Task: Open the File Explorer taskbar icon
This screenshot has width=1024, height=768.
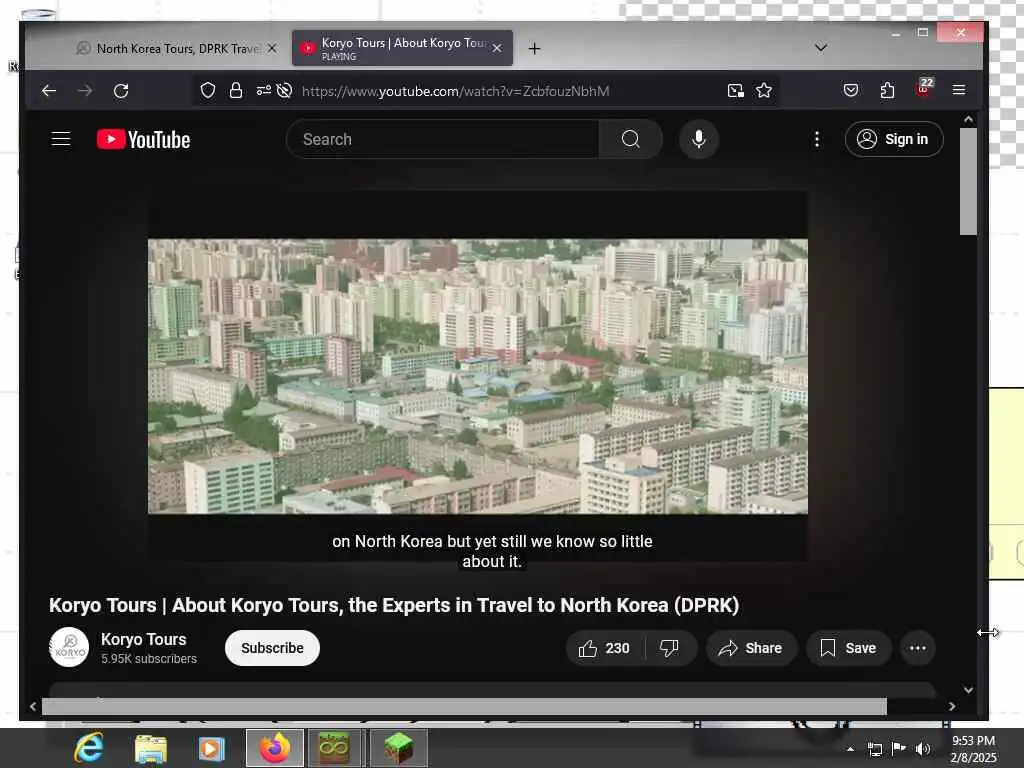Action: point(151,748)
